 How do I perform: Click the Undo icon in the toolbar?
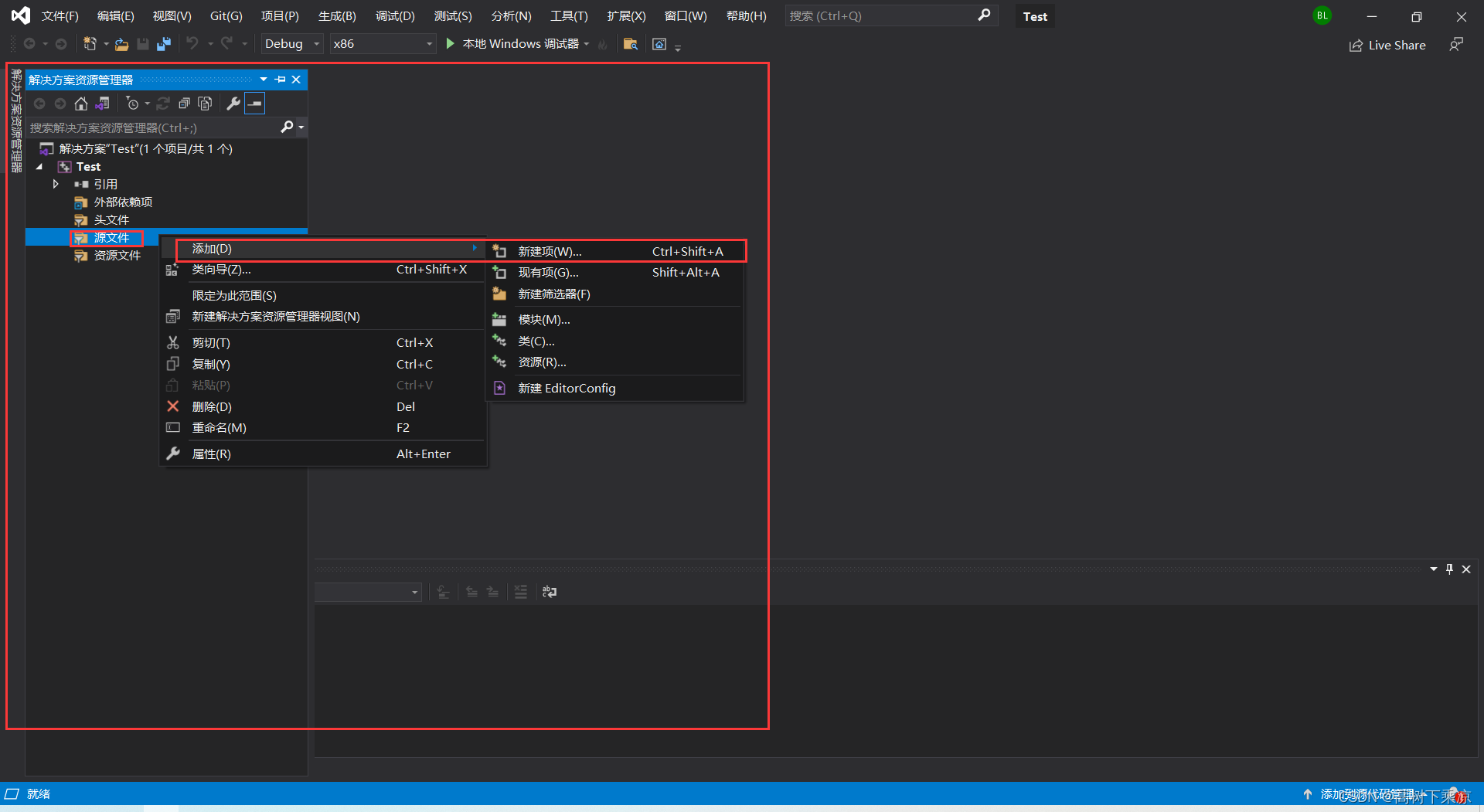194,44
